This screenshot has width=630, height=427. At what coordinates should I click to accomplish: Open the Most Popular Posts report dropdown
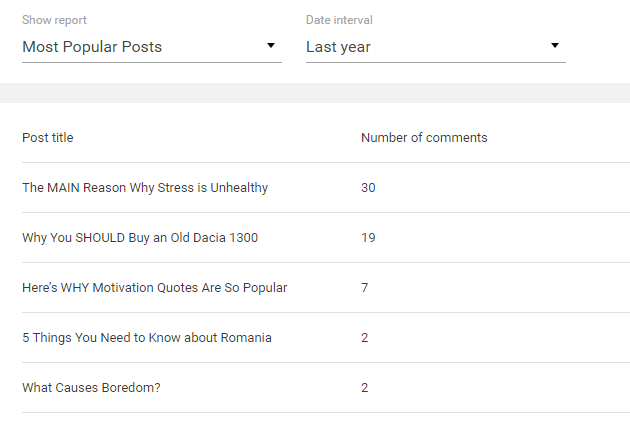[x=152, y=47]
